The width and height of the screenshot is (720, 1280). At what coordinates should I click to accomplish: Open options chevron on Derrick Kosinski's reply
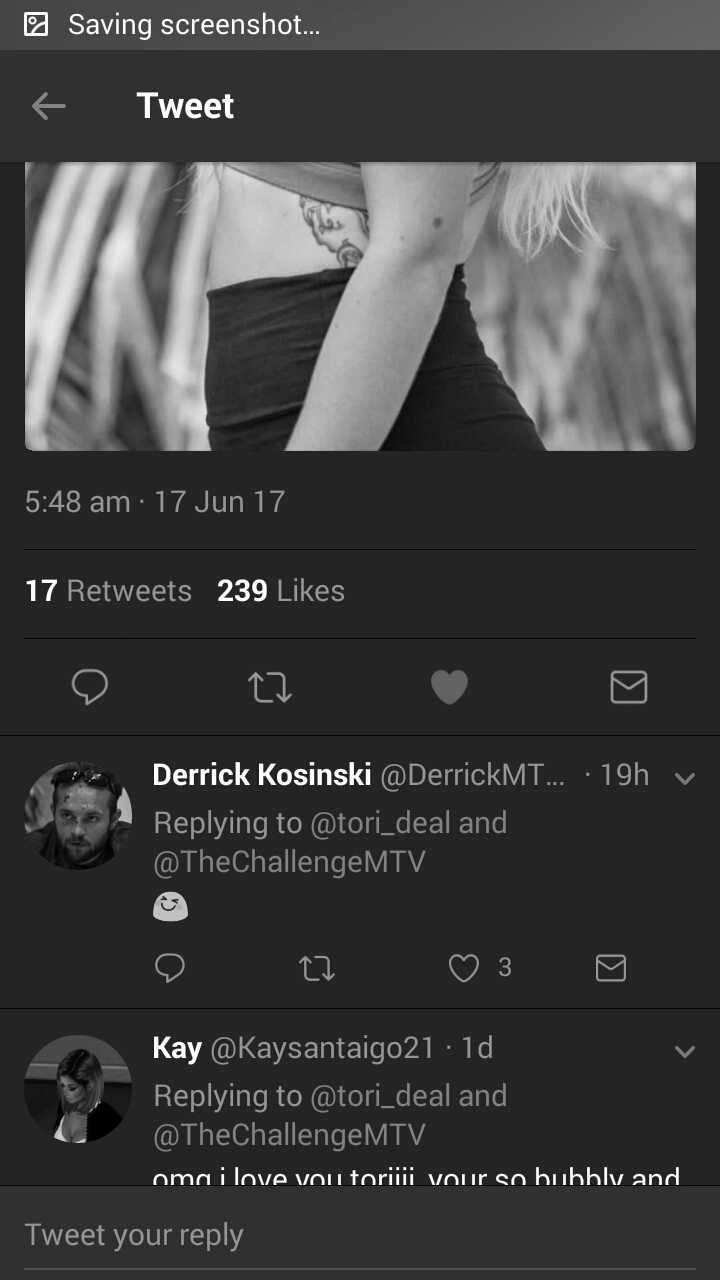click(x=685, y=778)
